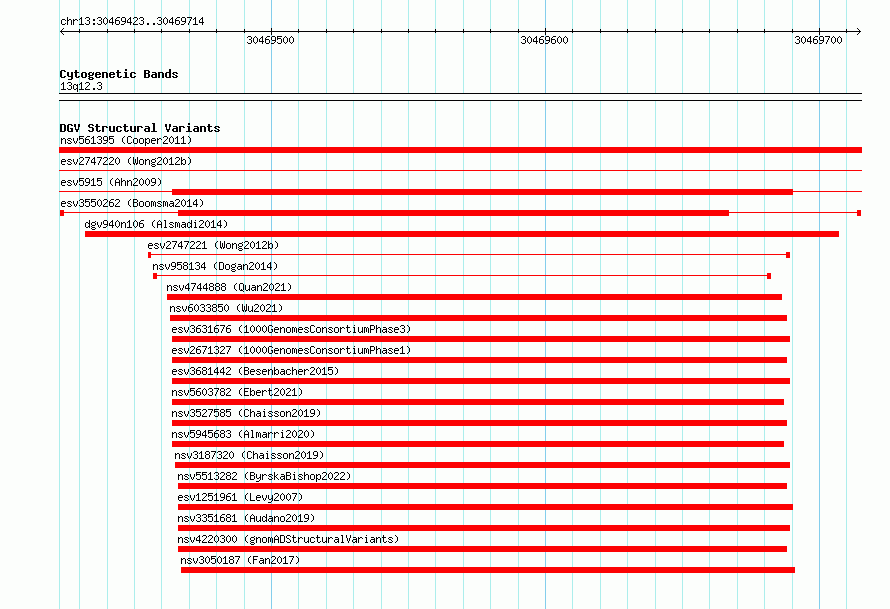Image resolution: width=890 pixels, height=609 pixels.
Task: Click the thin red line under esv2747221
Action: [x=469, y=255]
